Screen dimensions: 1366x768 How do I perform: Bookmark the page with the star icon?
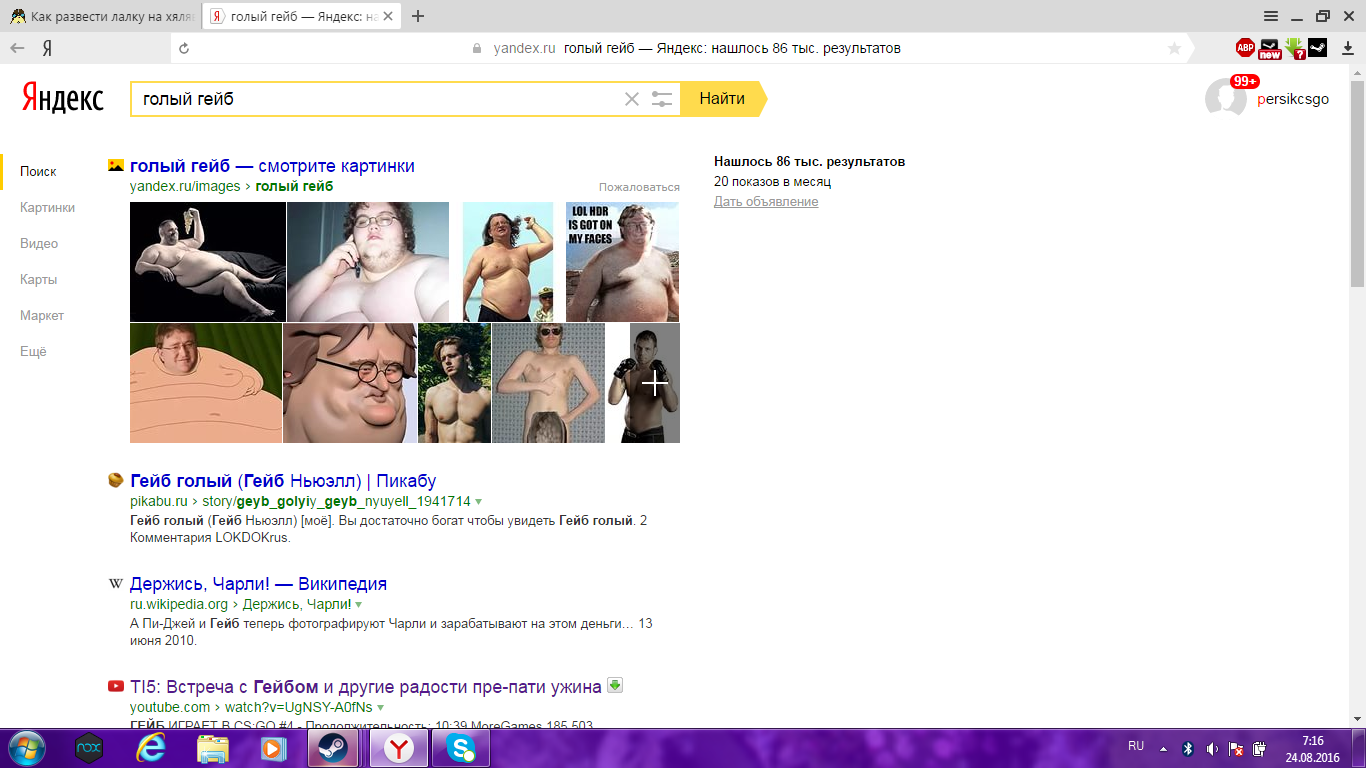[x=1175, y=48]
